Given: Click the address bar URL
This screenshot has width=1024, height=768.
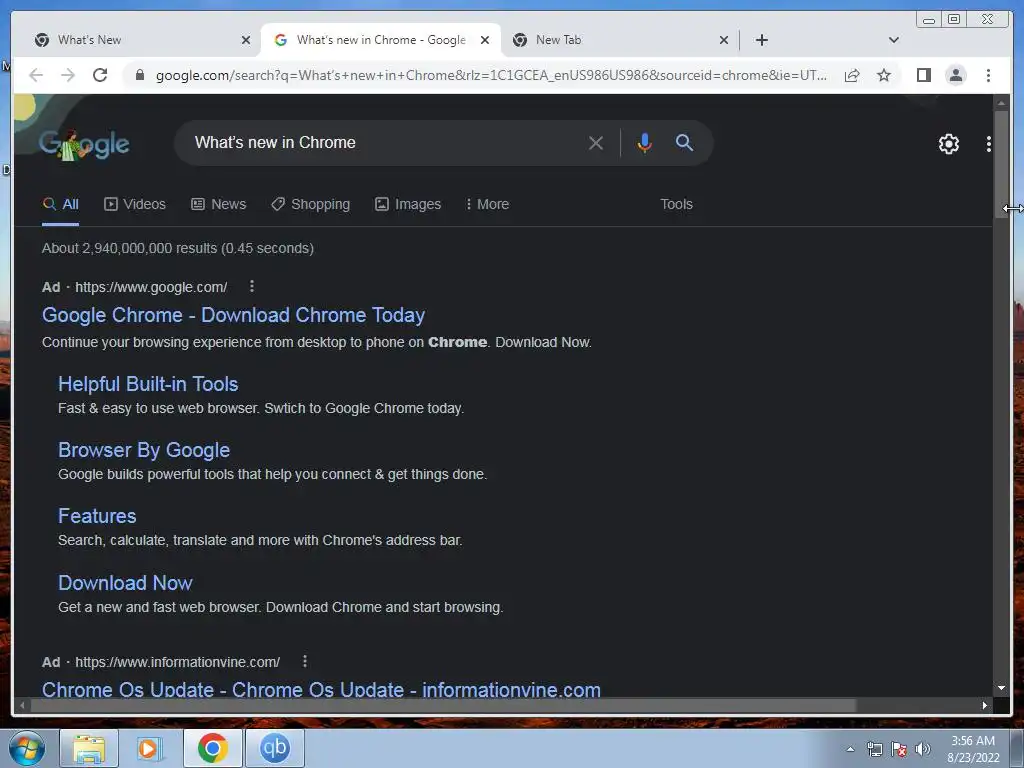Looking at the screenshot, I should pyautogui.click(x=491, y=75).
